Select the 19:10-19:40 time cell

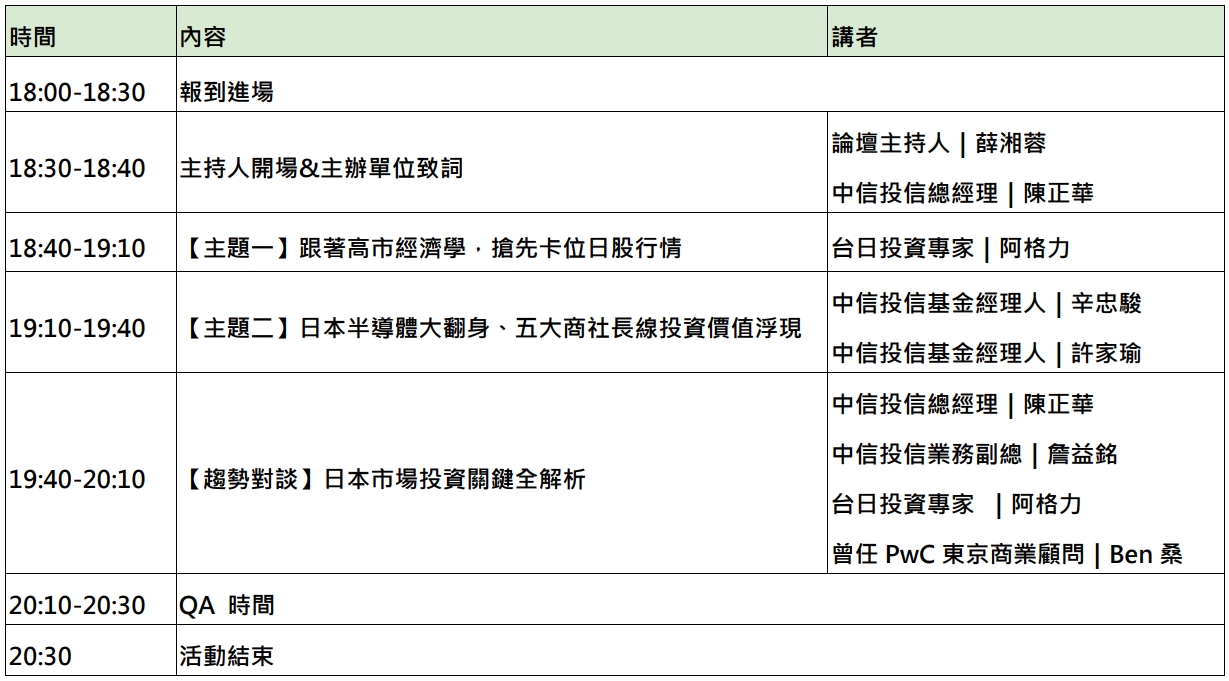(77, 328)
